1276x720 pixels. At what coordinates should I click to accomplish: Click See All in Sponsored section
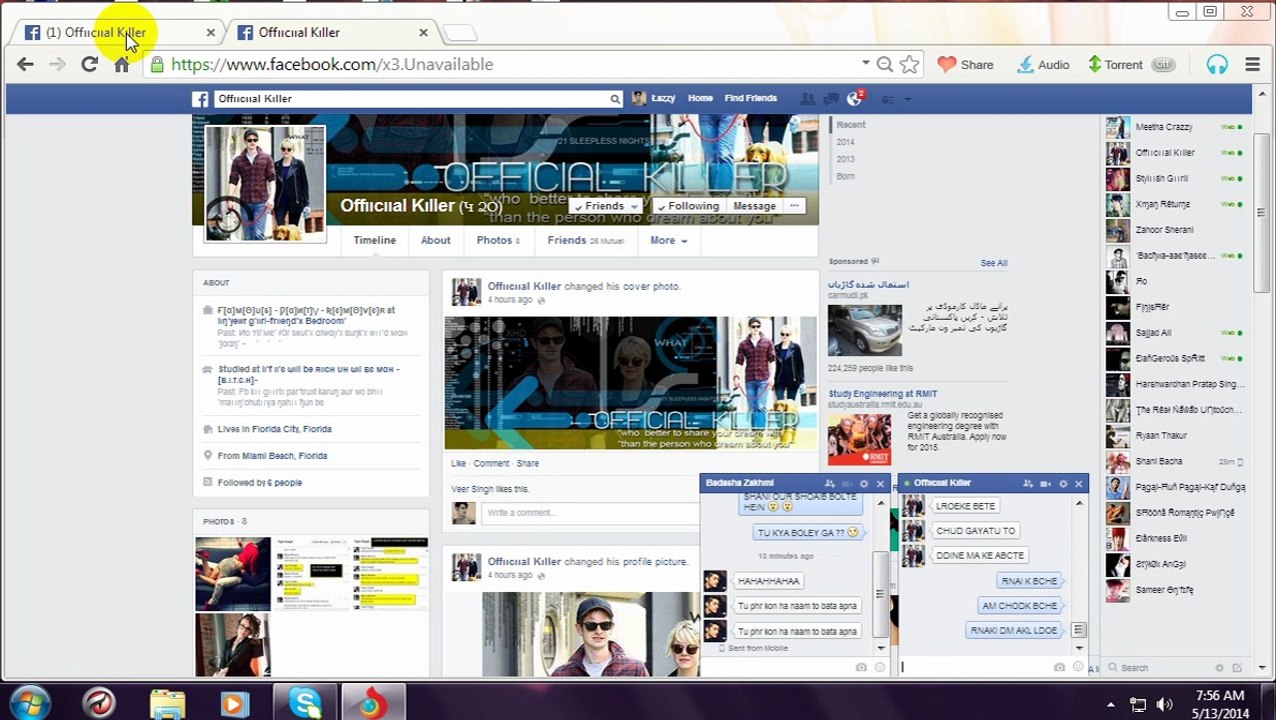coord(993,263)
